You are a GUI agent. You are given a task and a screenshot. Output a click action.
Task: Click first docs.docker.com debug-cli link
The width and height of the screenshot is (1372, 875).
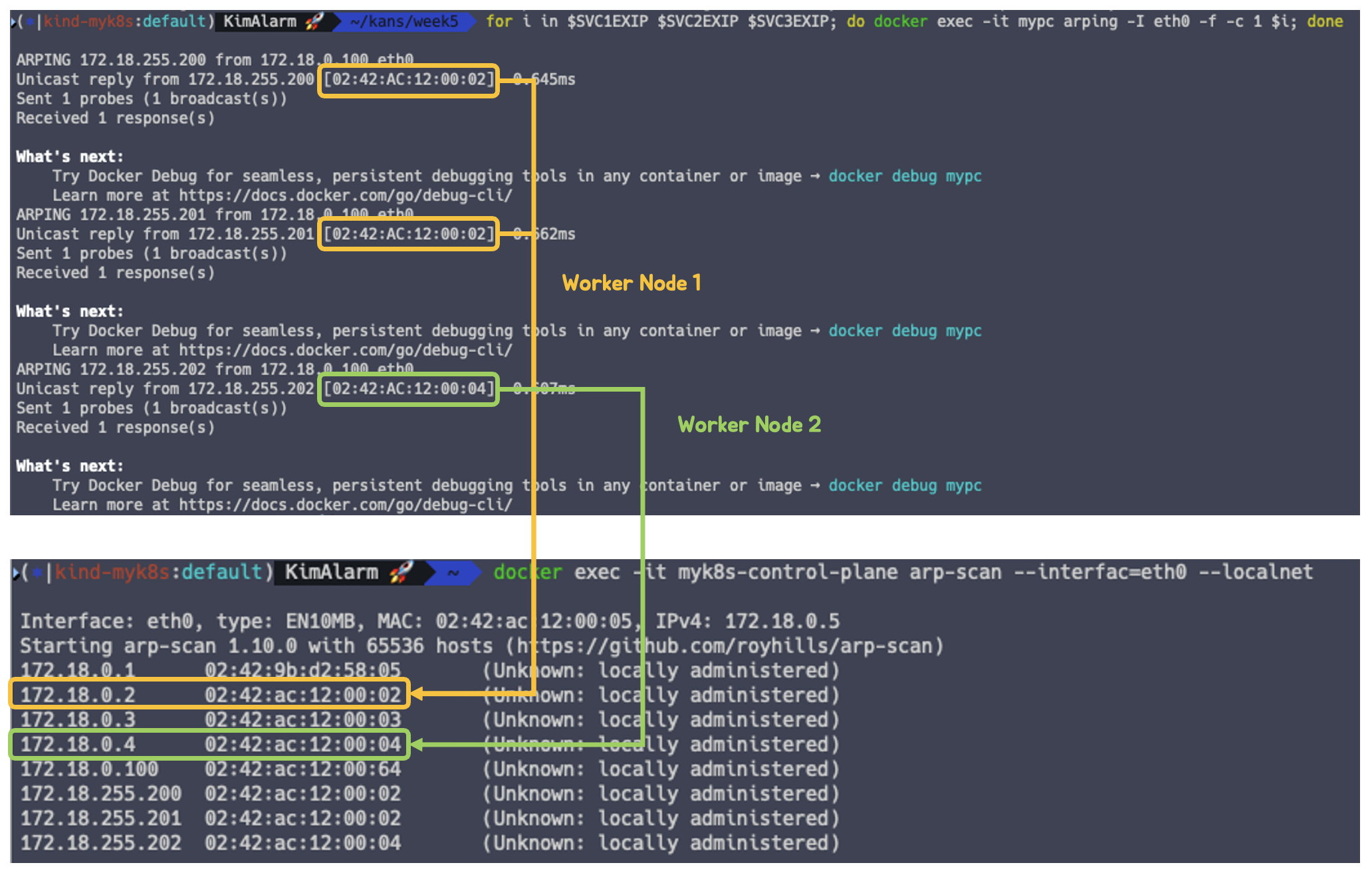[x=345, y=195]
